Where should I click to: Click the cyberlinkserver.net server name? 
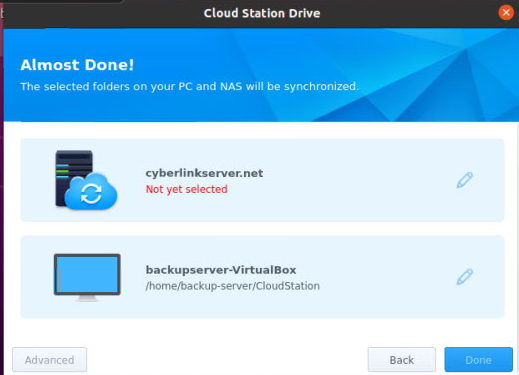(x=204, y=173)
